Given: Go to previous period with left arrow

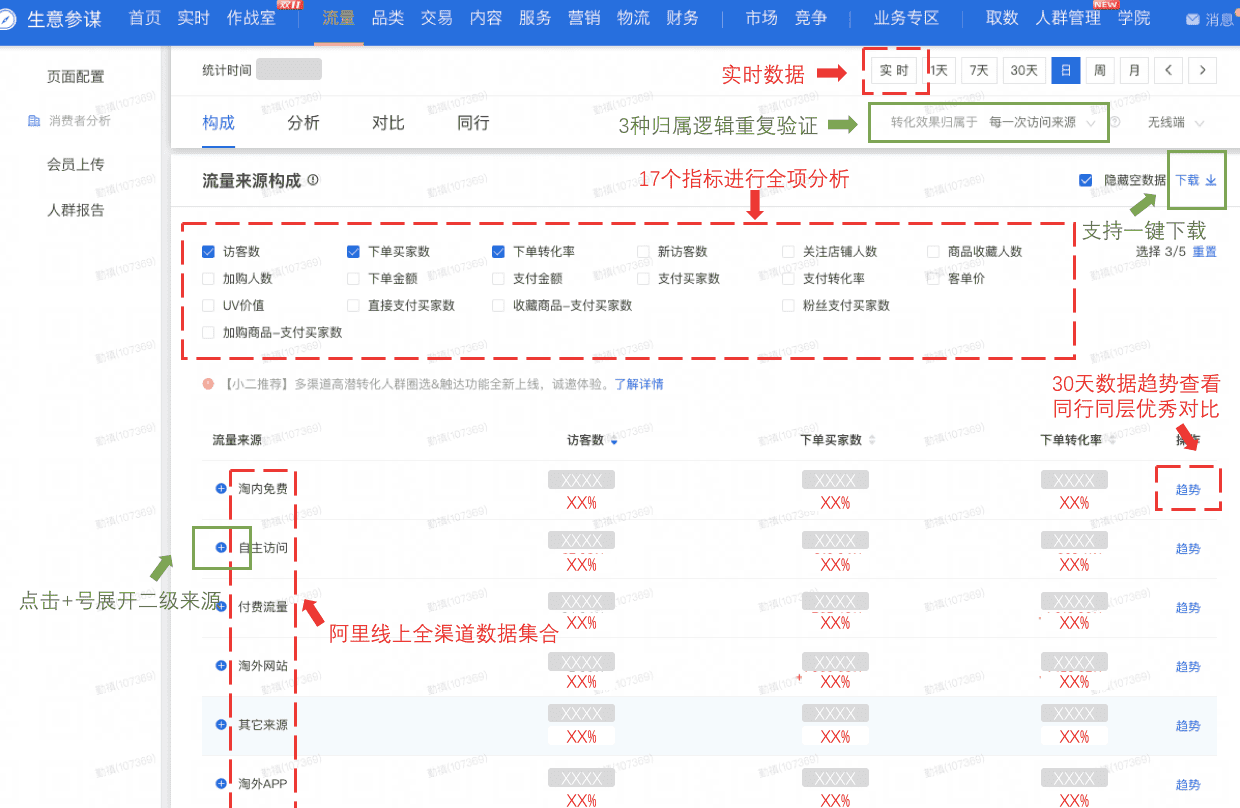Looking at the screenshot, I should [1168, 70].
